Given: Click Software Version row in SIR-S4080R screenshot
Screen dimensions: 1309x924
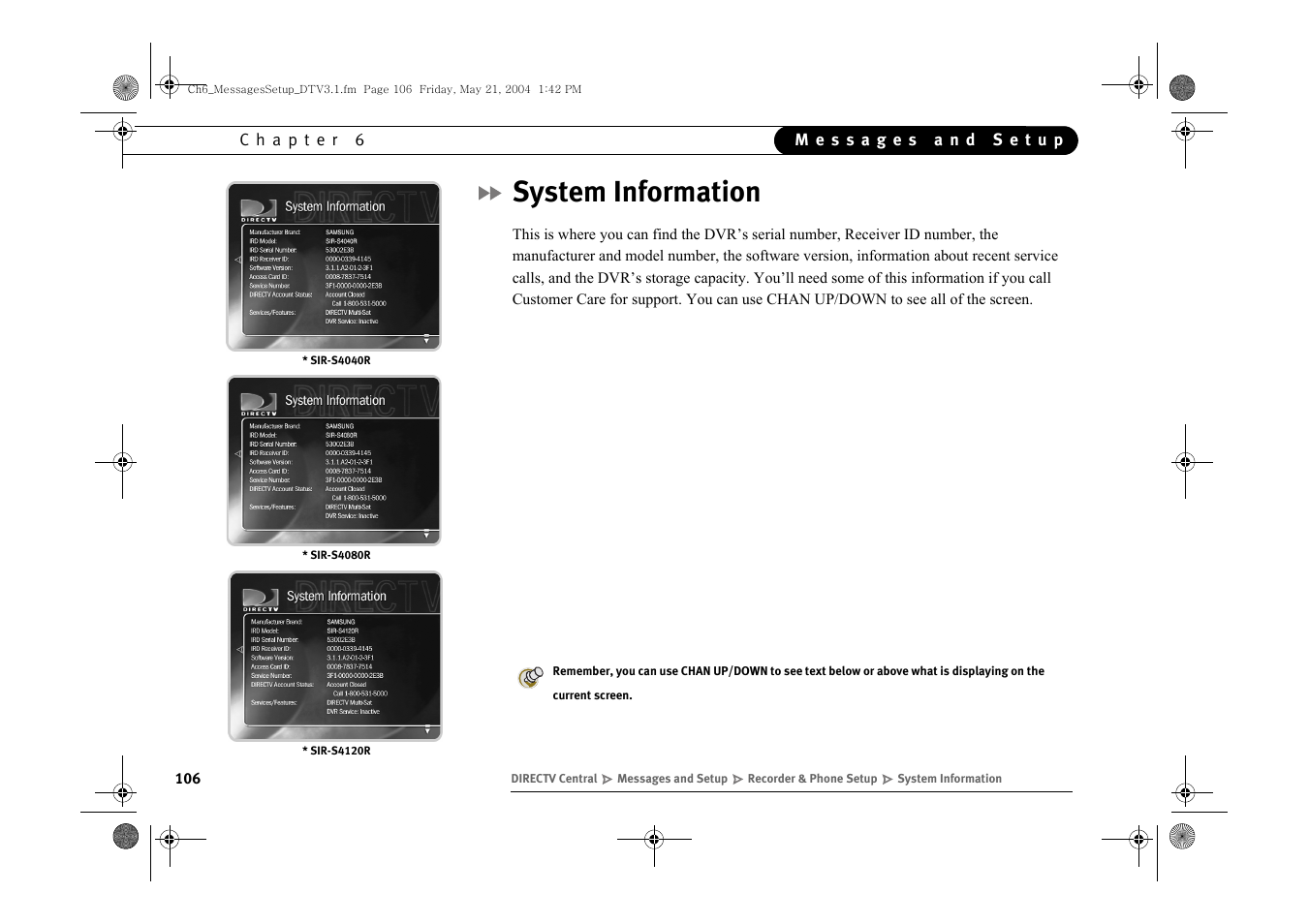Looking at the screenshot, I should [311, 462].
